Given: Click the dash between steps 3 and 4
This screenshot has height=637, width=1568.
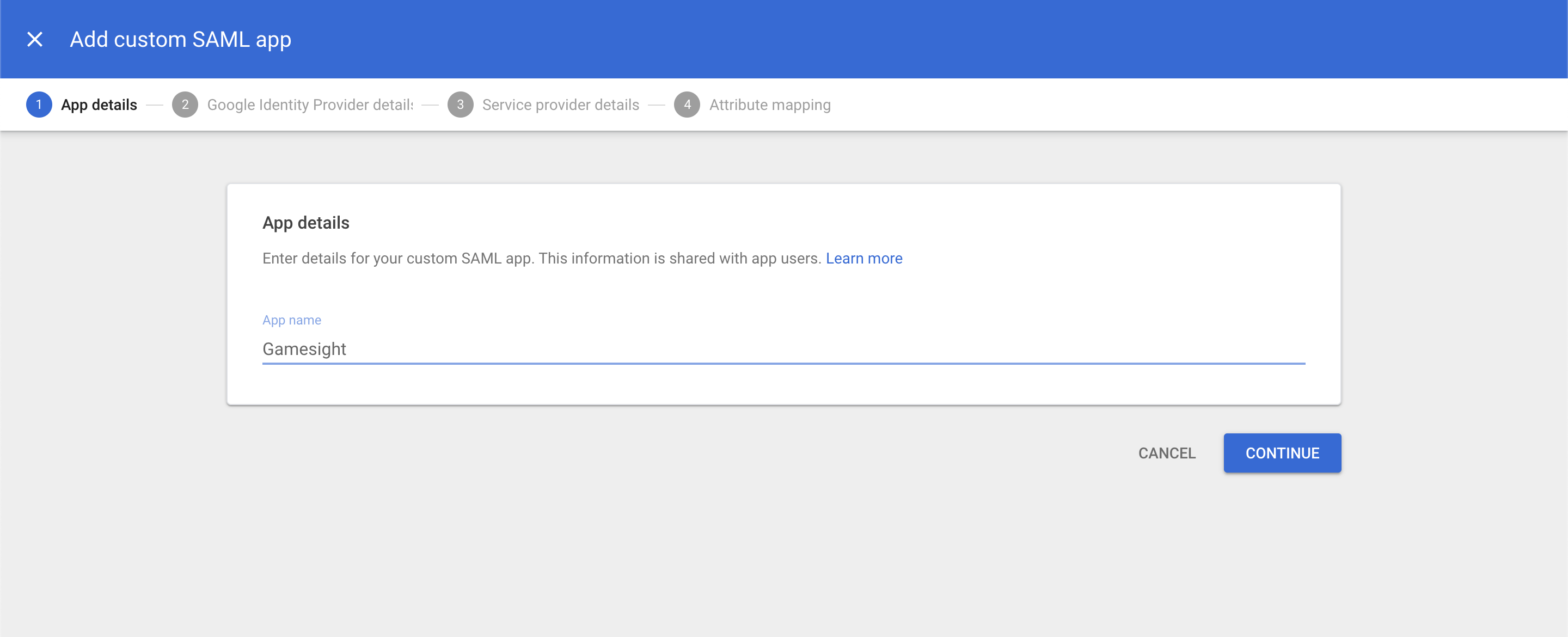Looking at the screenshot, I should click(x=656, y=105).
